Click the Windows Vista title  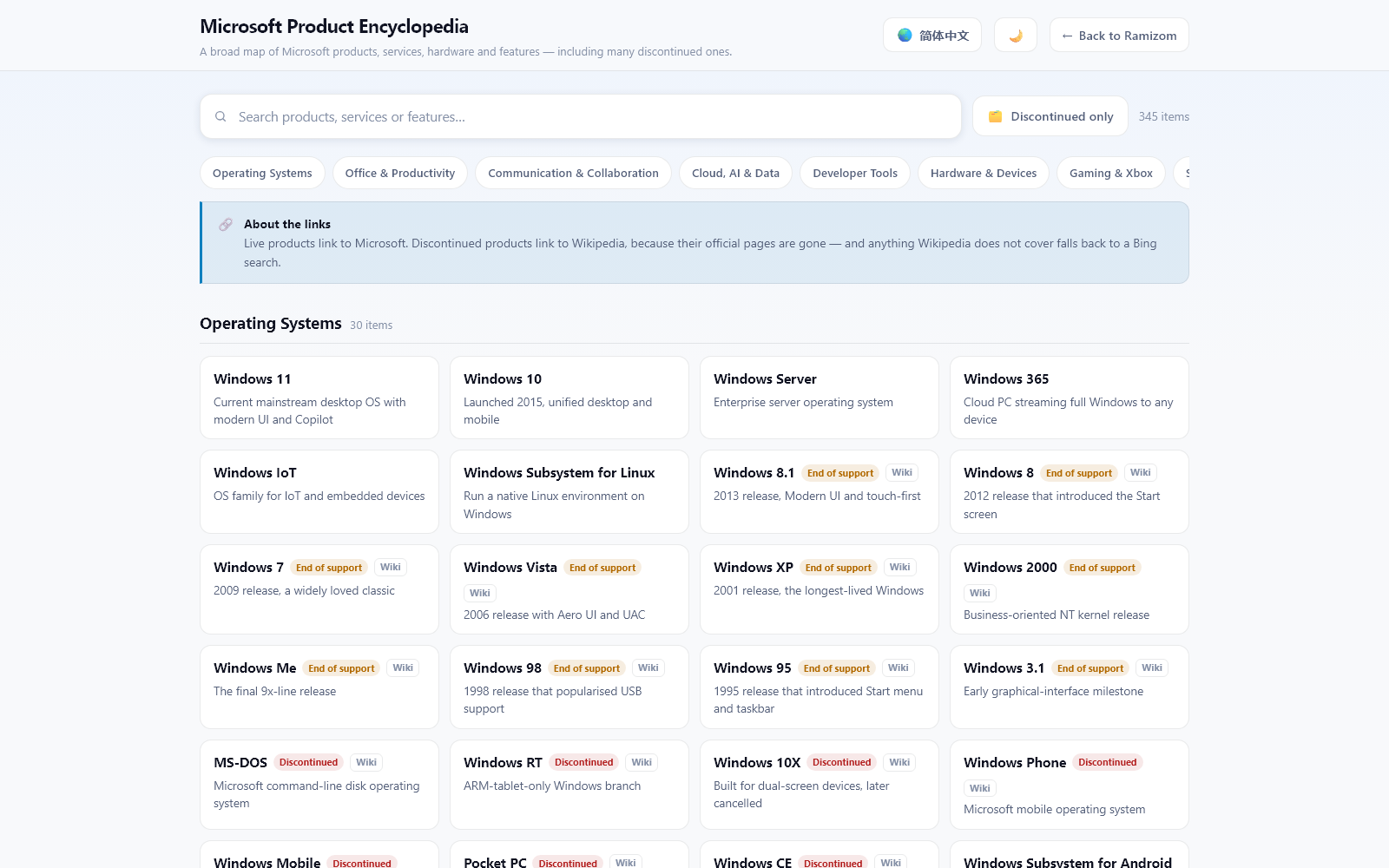pos(510,568)
